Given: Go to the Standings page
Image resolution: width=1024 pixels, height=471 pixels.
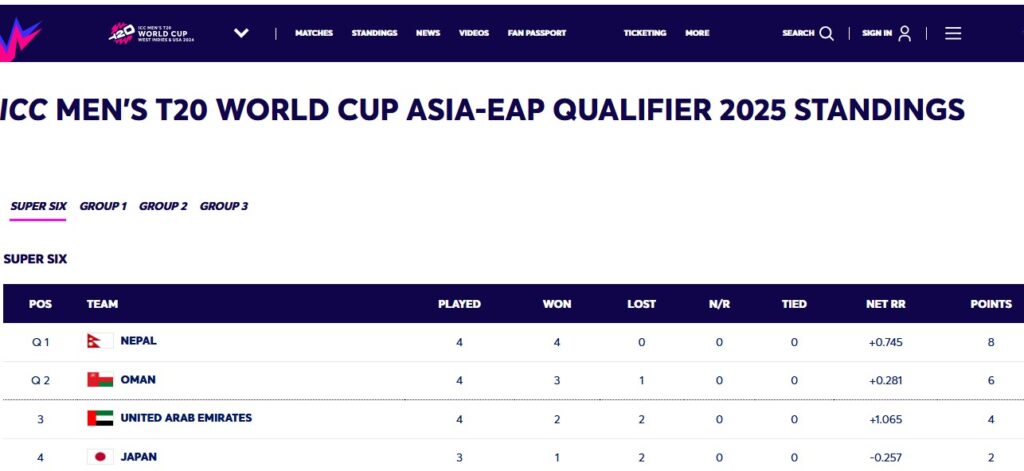Looking at the screenshot, I should (374, 33).
